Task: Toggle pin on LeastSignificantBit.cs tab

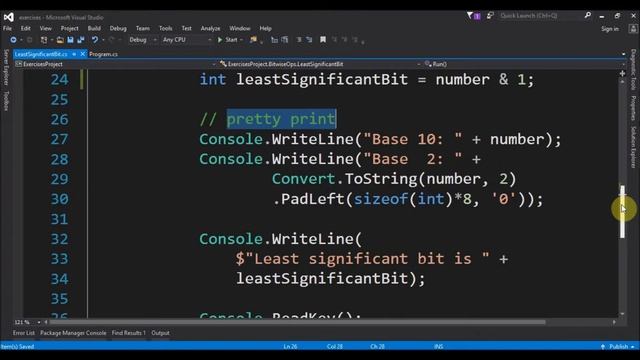Action: pyautogui.click(x=74, y=54)
